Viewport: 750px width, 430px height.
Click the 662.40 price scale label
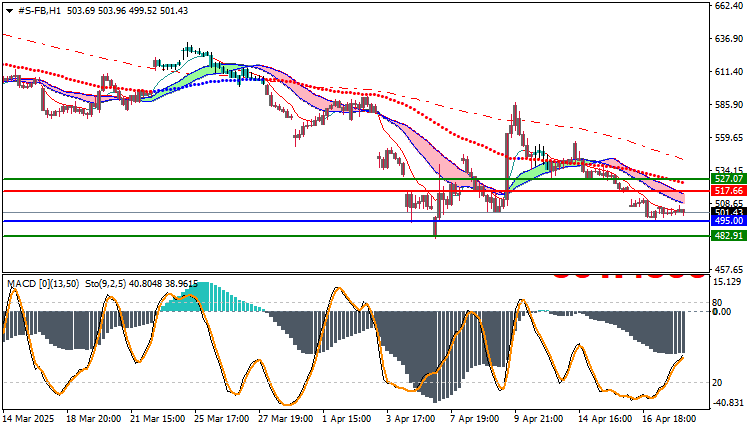click(x=728, y=6)
